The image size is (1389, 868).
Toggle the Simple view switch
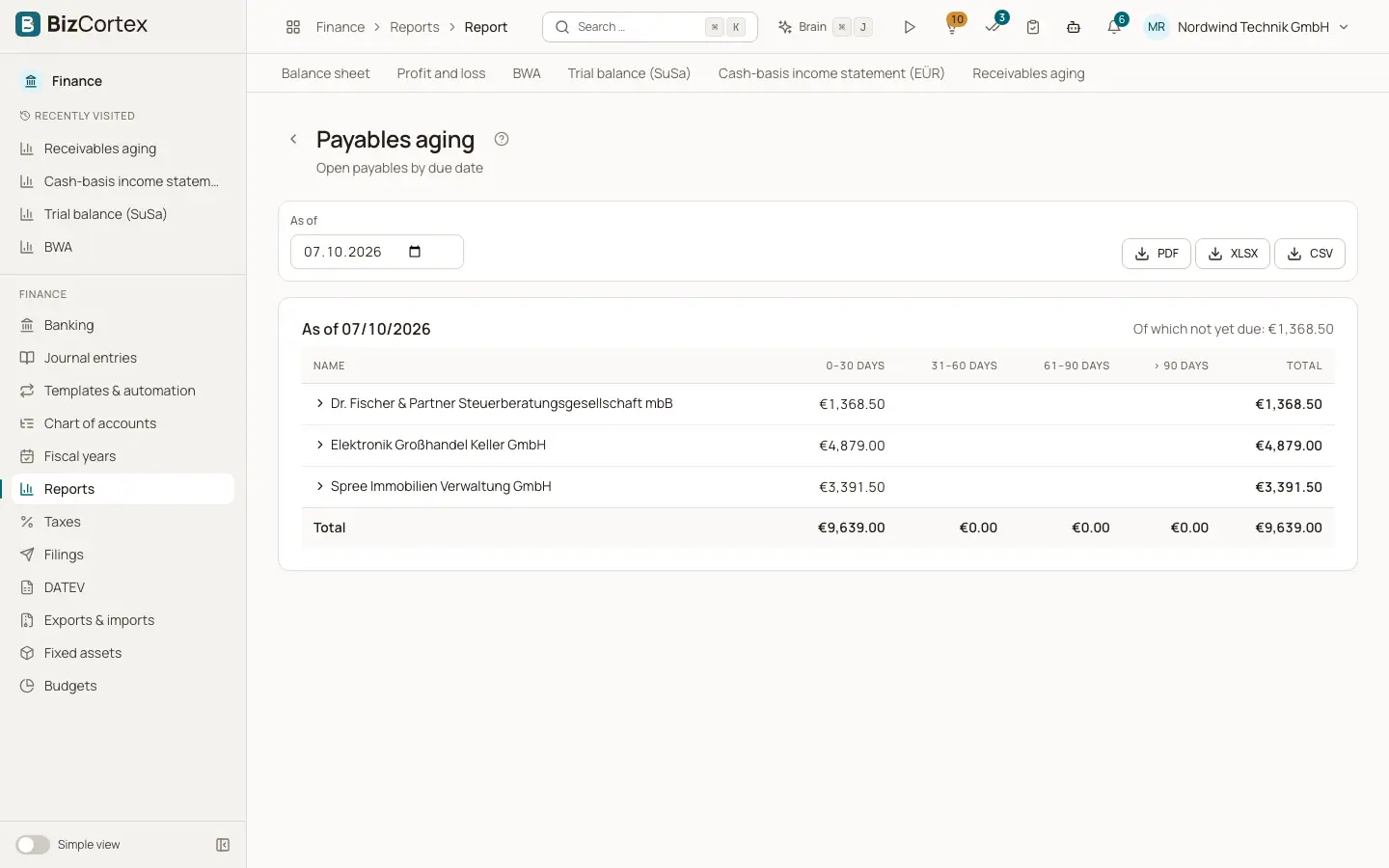33,845
